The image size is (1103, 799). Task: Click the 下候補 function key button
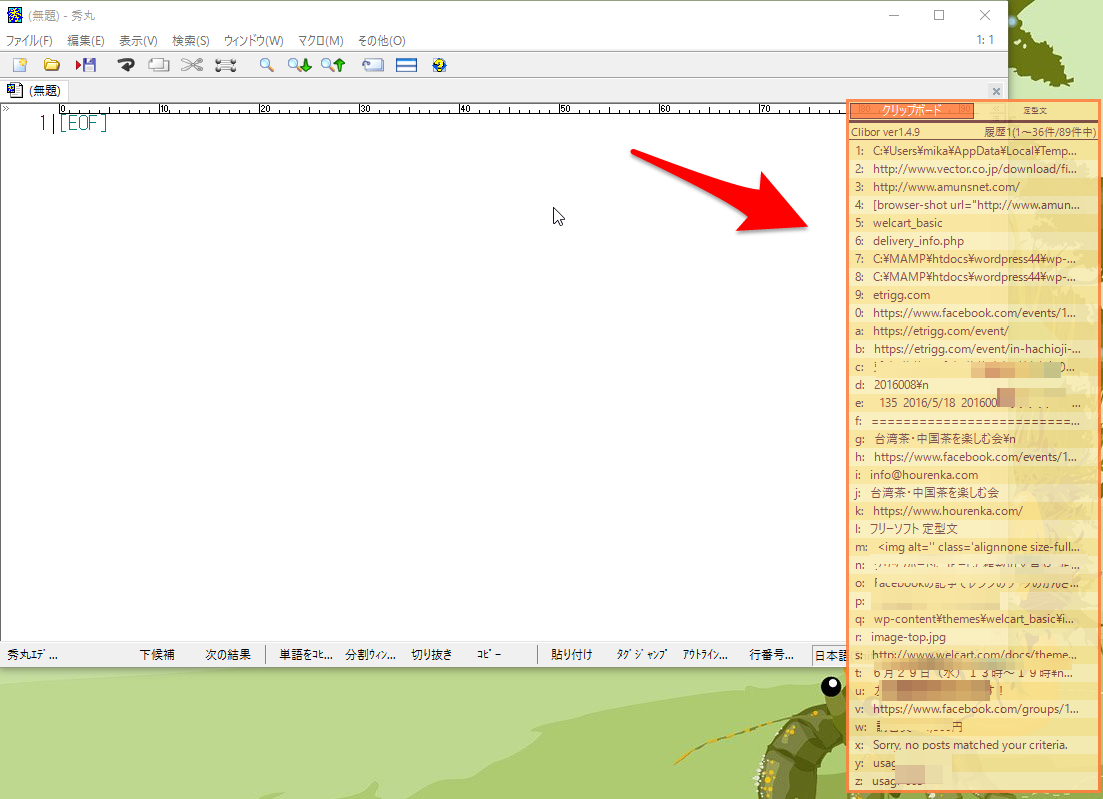click(x=157, y=655)
